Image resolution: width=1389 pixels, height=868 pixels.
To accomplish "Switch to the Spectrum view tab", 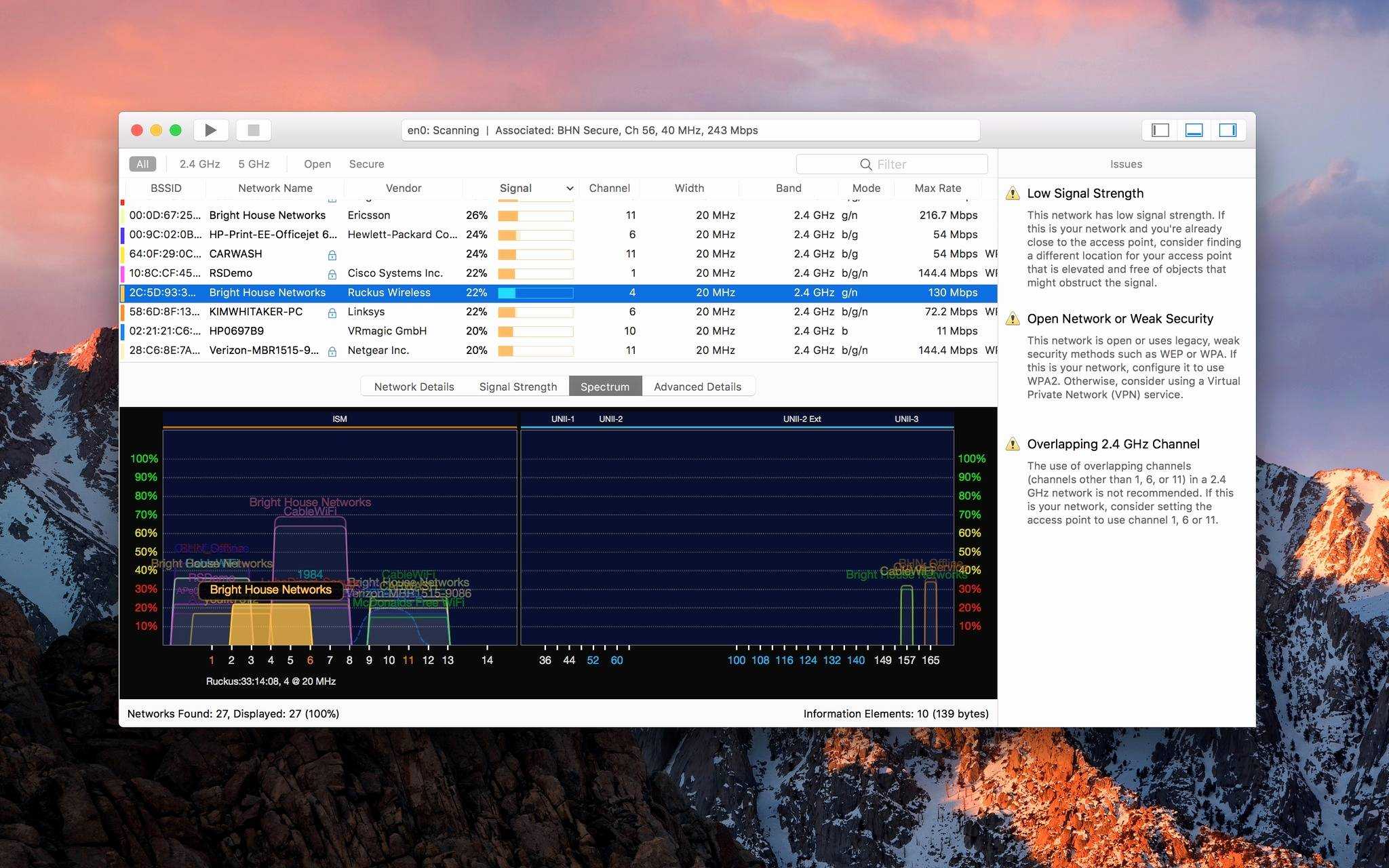I will [604, 386].
